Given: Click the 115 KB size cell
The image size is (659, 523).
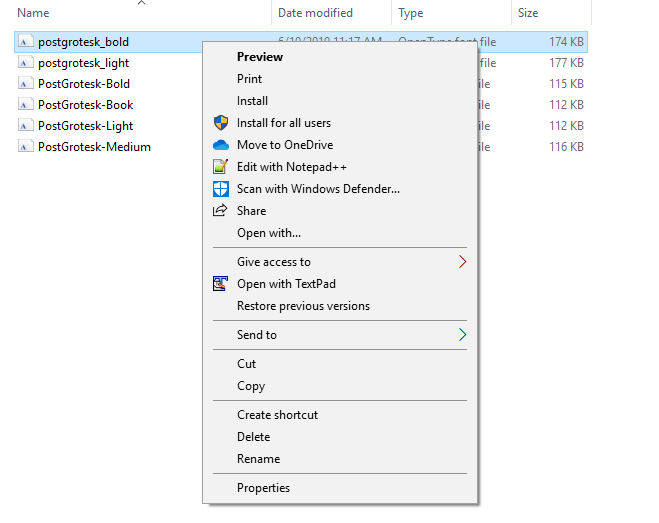Looking at the screenshot, I should (566, 84).
